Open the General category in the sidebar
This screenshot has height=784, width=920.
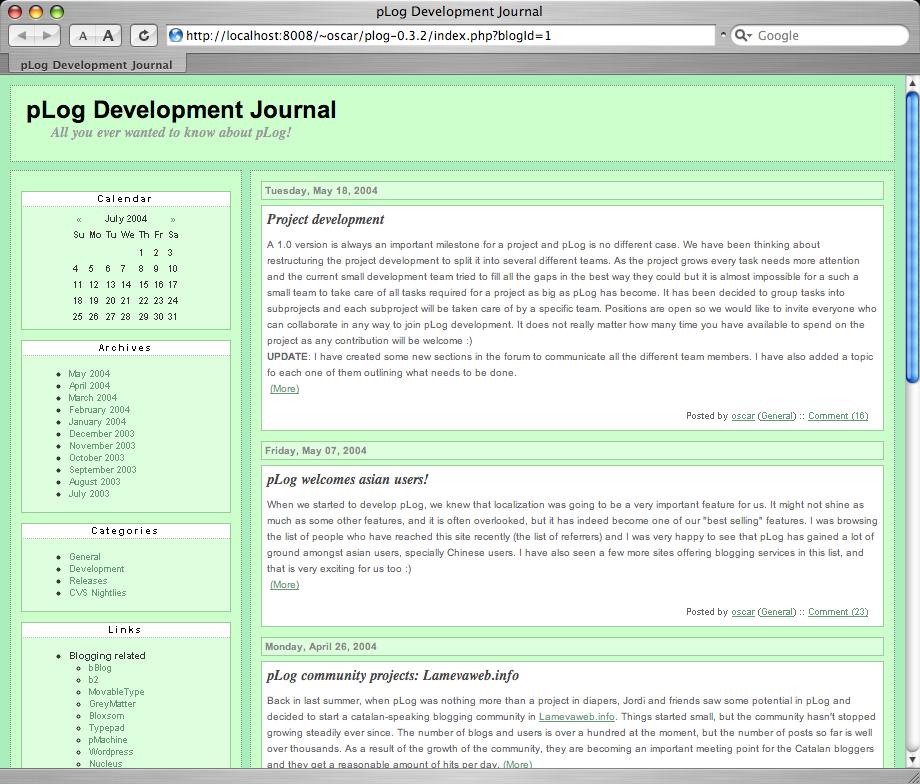pyautogui.click(x=84, y=557)
